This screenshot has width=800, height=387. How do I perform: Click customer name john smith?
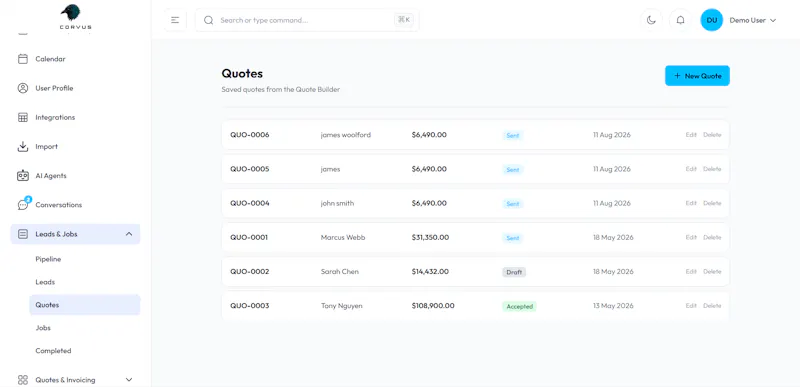click(x=337, y=203)
